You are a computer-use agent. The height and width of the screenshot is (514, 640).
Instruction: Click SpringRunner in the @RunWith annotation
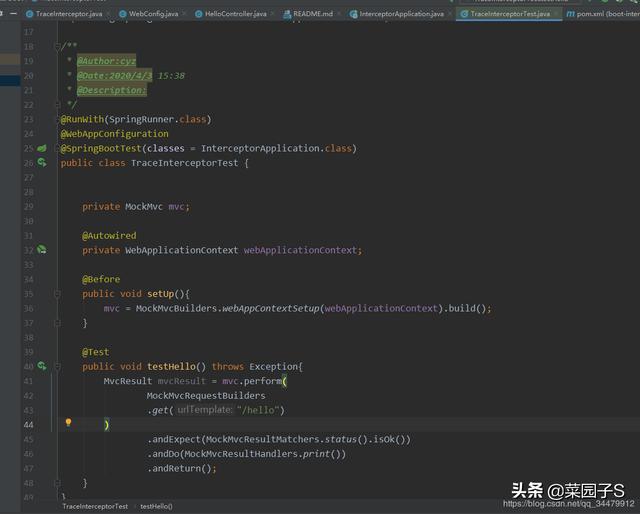click(144, 119)
